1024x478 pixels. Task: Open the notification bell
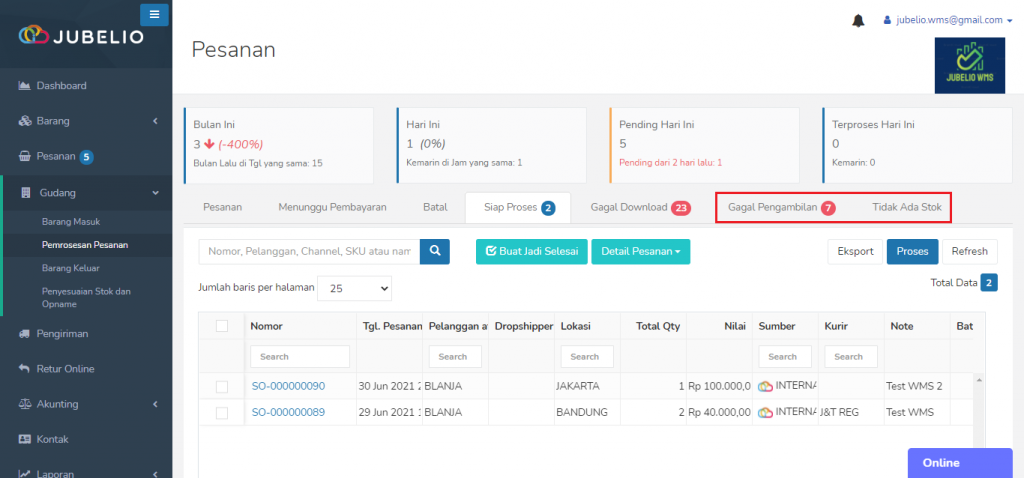[x=858, y=21]
